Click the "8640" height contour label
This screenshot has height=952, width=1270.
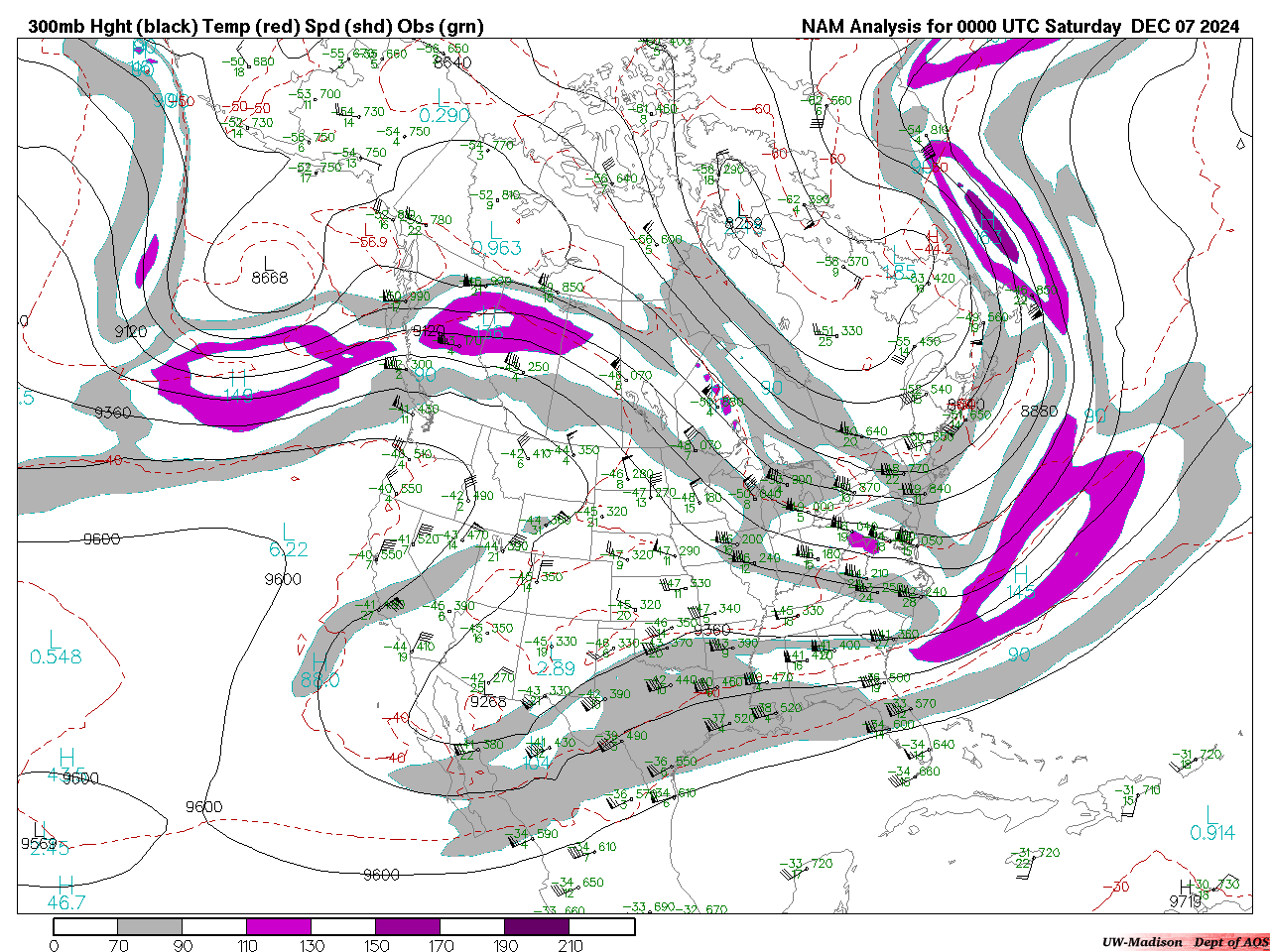452,62
